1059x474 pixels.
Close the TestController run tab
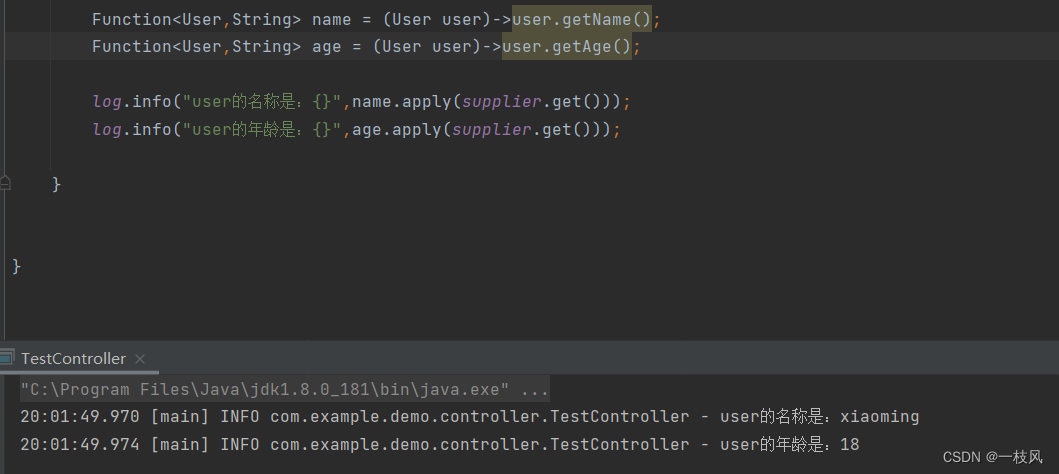tap(140, 359)
